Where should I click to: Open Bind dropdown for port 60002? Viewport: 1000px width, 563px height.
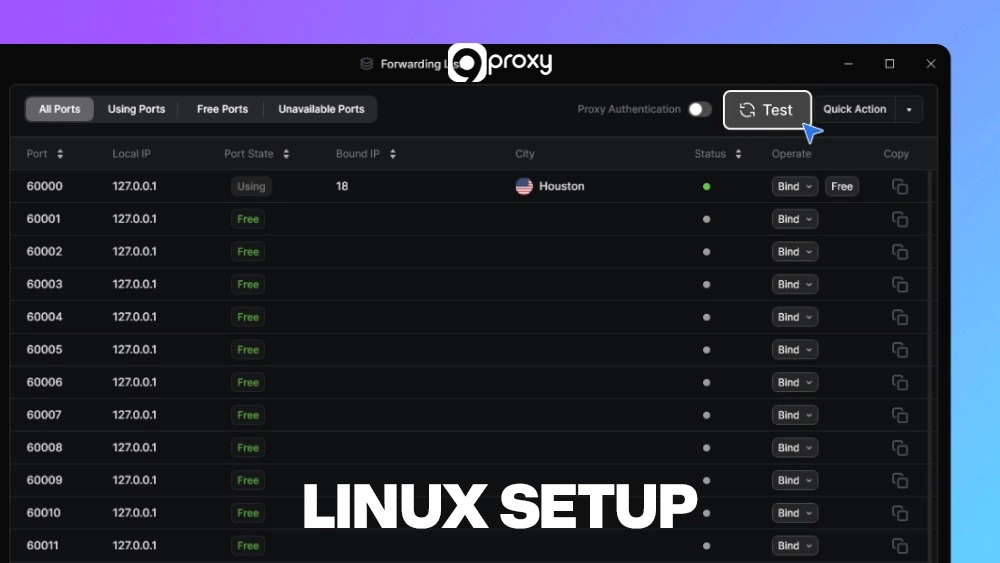(x=795, y=251)
